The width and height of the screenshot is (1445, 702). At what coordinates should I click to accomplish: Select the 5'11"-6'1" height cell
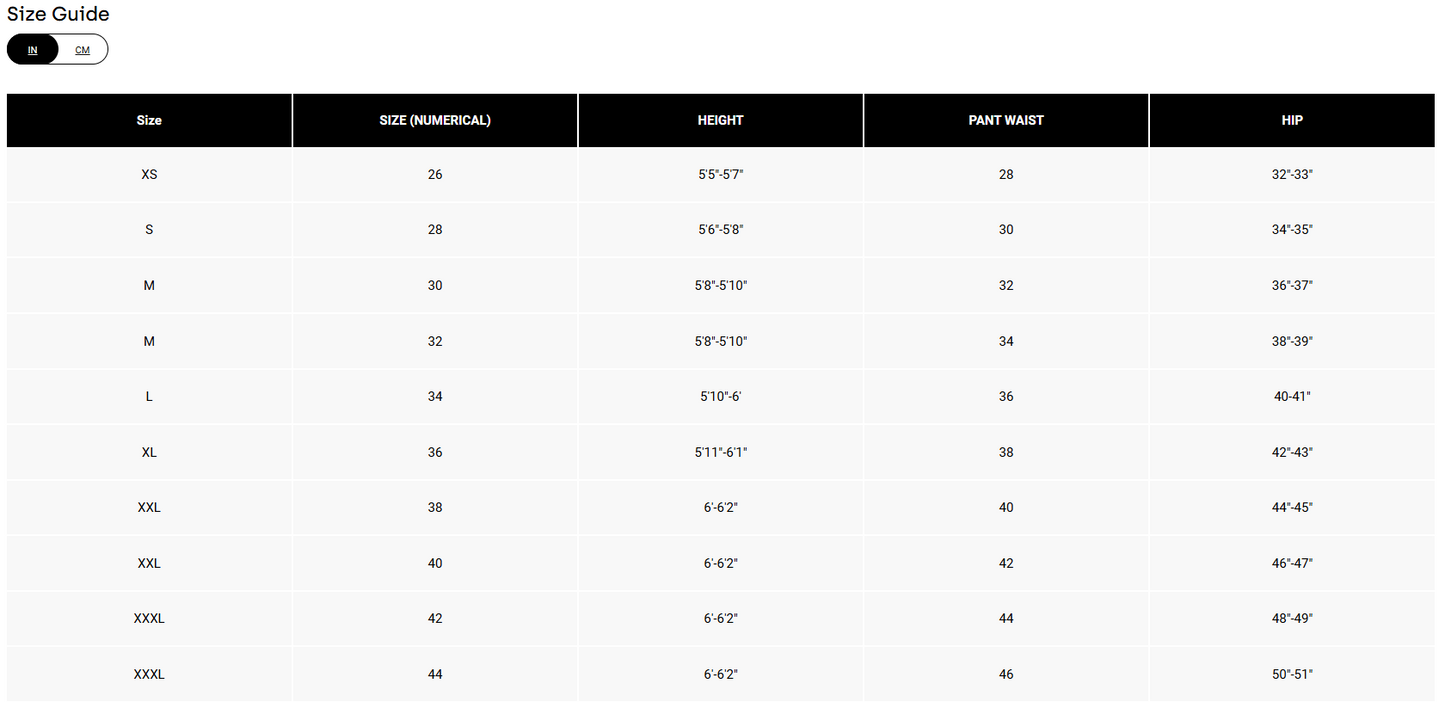pyautogui.click(x=720, y=452)
